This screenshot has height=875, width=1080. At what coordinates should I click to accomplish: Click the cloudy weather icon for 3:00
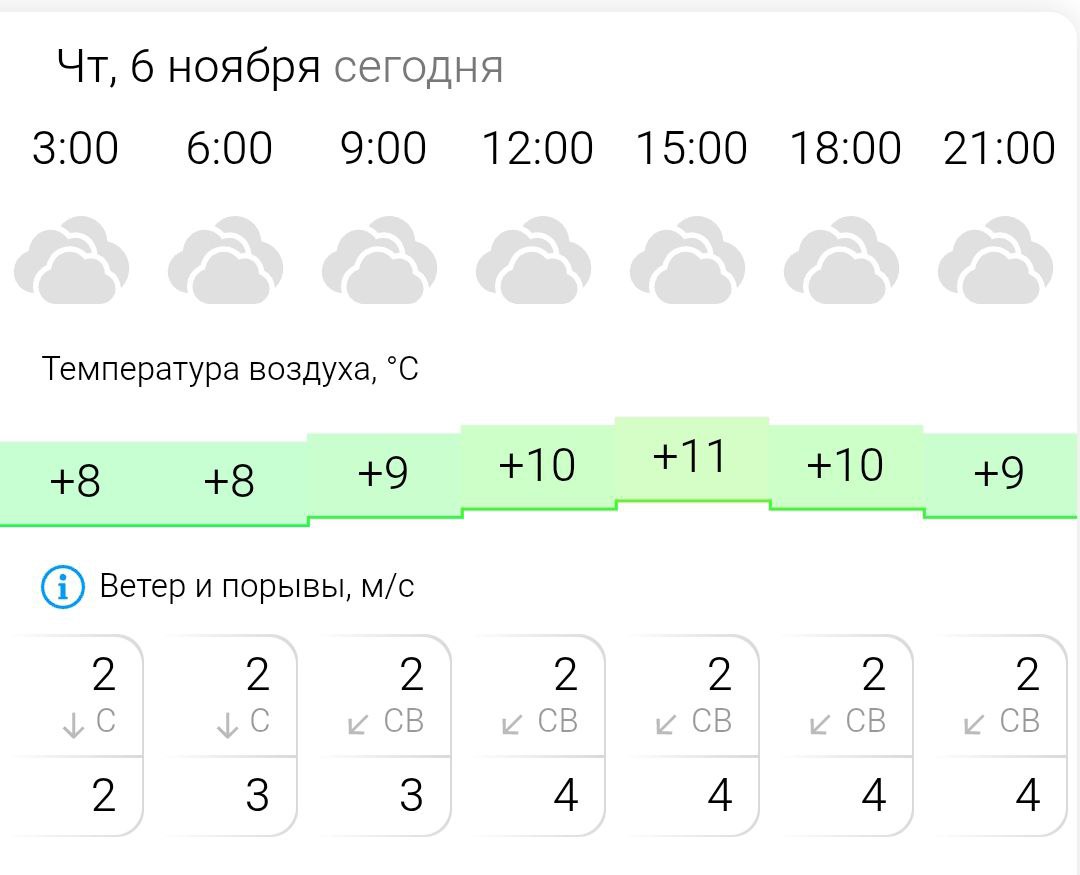72,261
